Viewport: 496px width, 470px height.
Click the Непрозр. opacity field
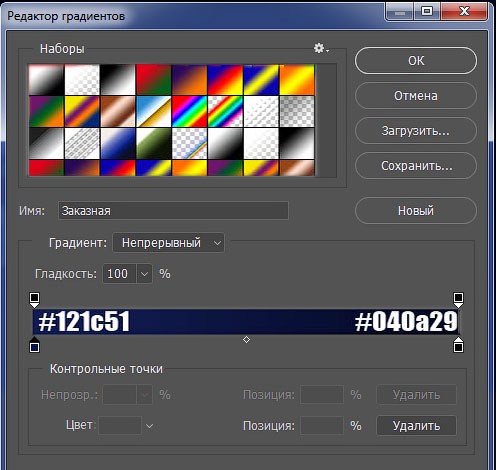[x=119, y=395]
